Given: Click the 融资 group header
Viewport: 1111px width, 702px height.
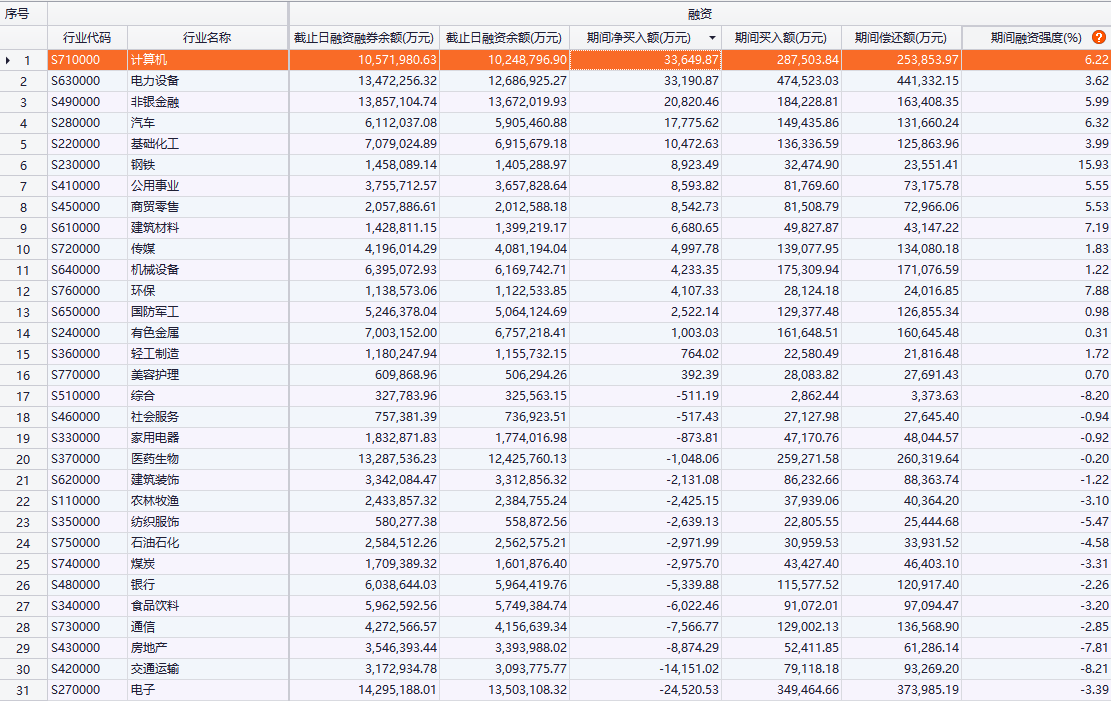Looking at the screenshot, I should click(699, 14).
